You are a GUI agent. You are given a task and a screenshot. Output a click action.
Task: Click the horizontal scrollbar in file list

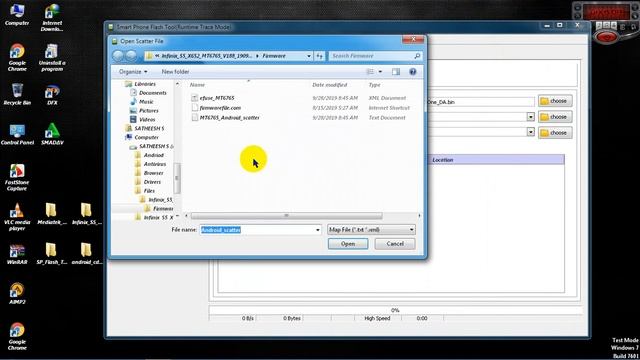click(x=287, y=216)
